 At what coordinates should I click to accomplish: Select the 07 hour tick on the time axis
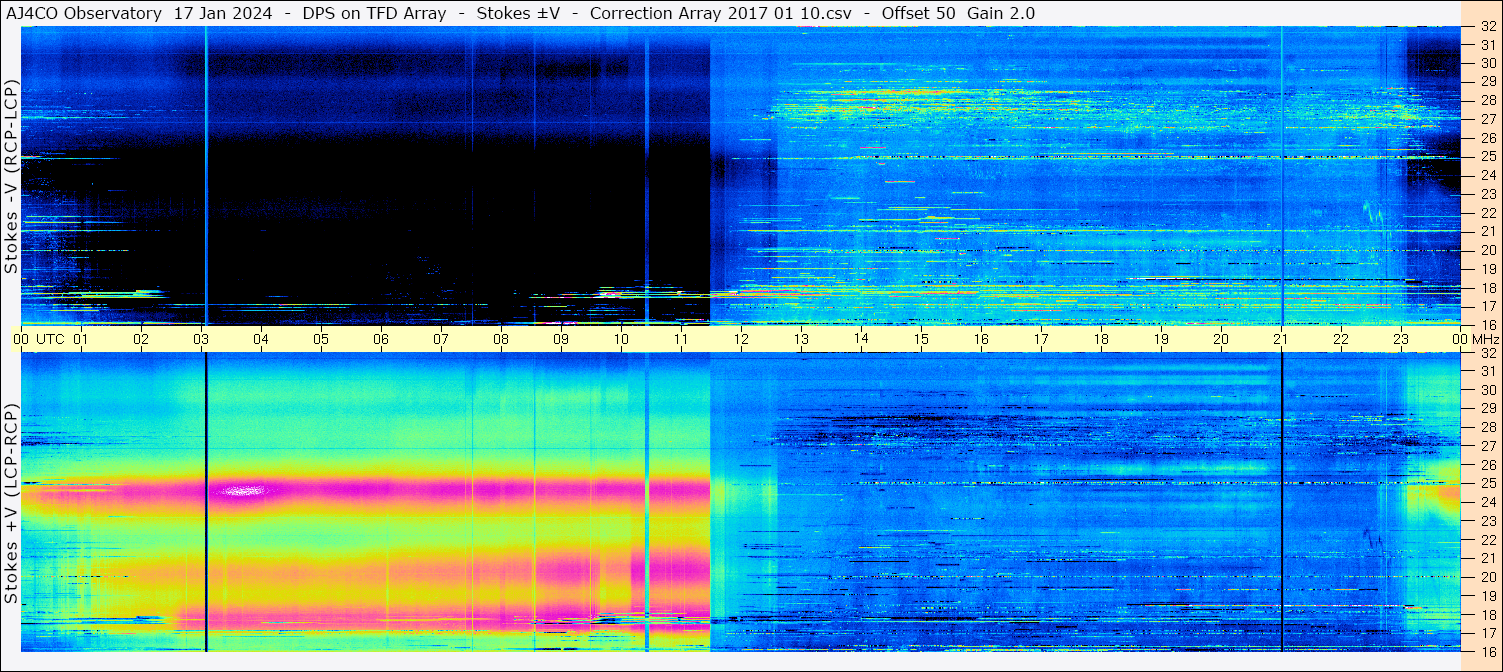(441, 339)
